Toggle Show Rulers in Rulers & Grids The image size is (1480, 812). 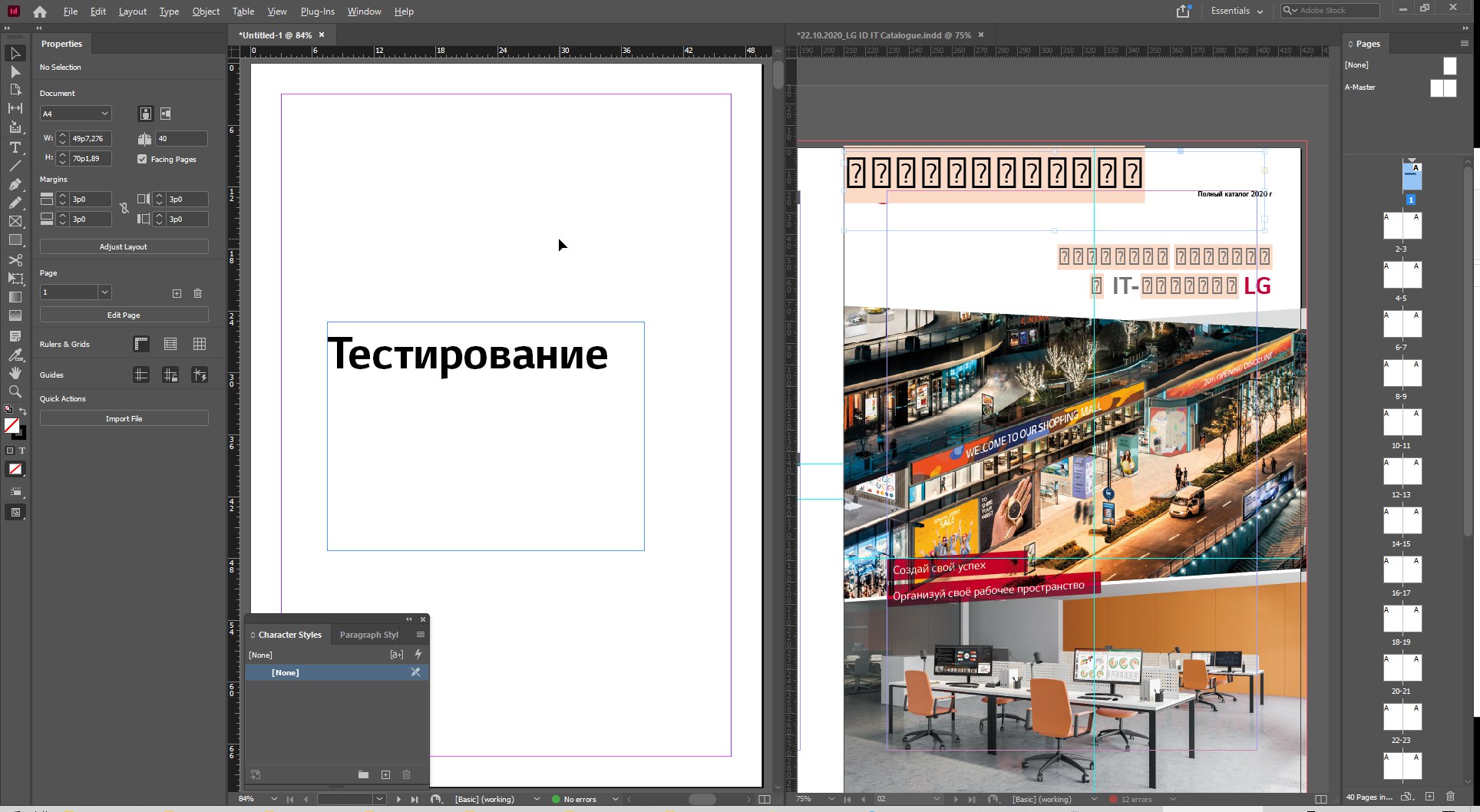click(141, 344)
